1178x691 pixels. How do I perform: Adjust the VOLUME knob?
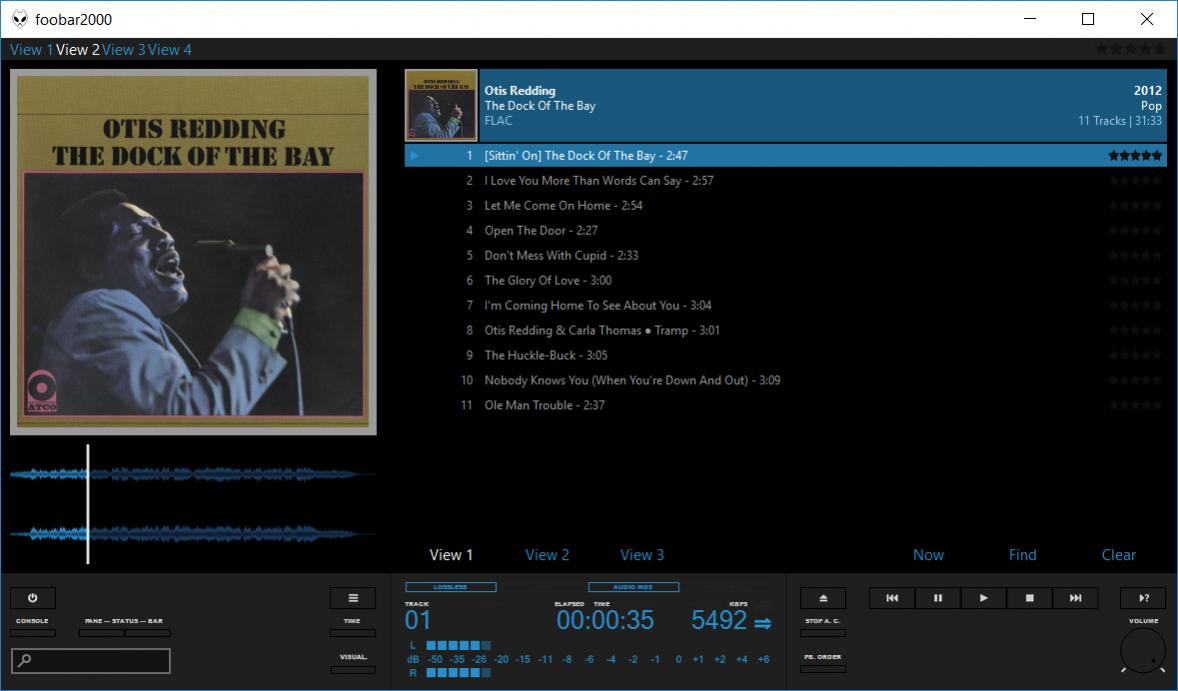[x=1143, y=650]
